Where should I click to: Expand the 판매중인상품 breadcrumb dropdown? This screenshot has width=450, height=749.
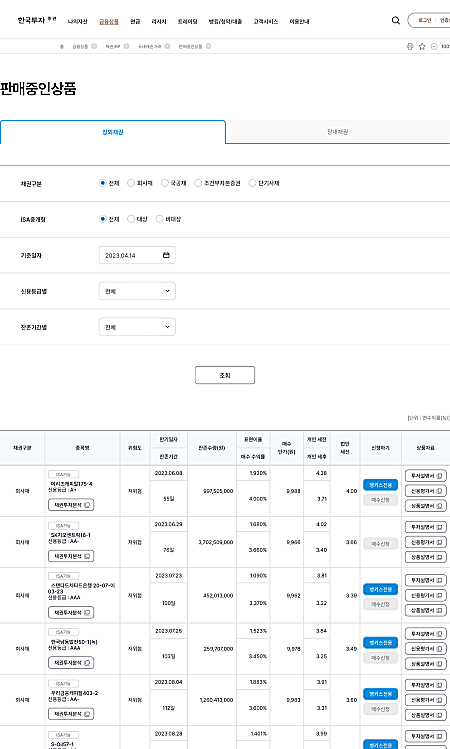[208, 46]
